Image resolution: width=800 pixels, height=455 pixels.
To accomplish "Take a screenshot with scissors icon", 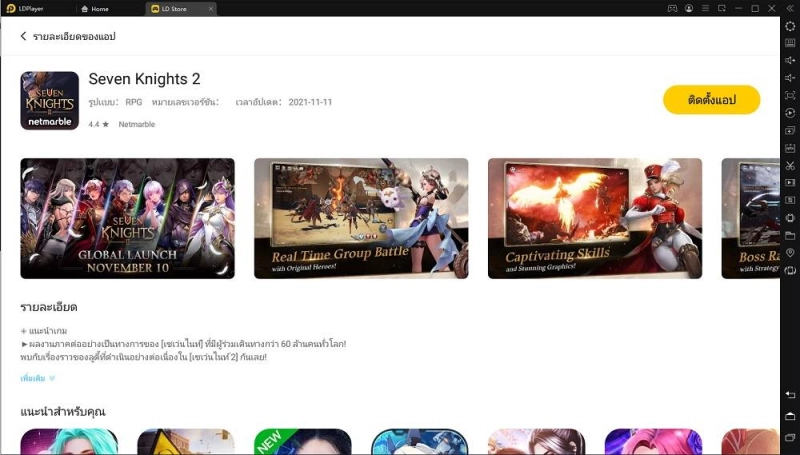I will pyautogui.click(x=790, y=165).
